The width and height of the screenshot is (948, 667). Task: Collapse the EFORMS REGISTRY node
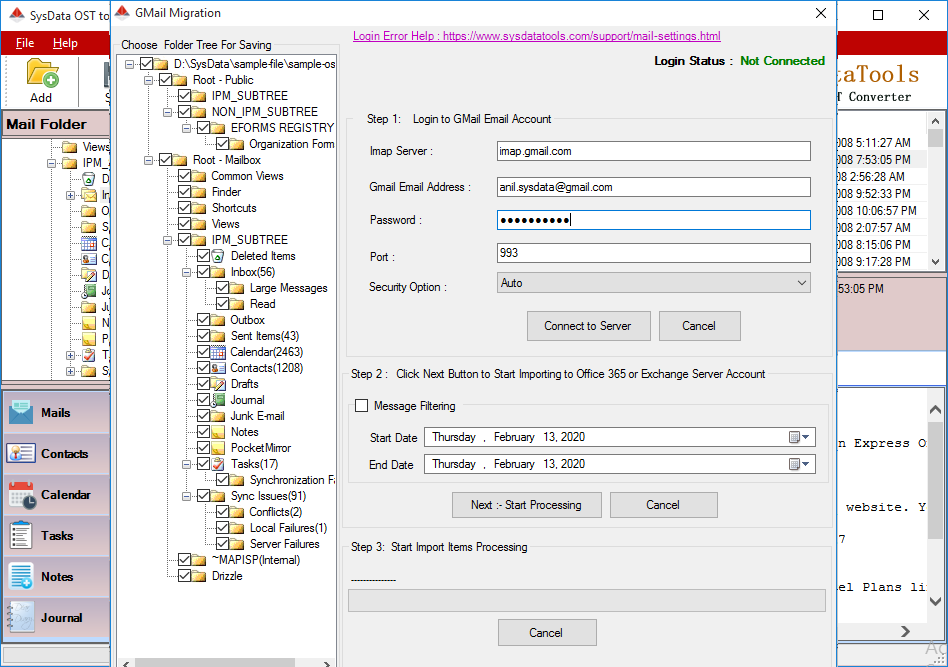click(x=186, y=128)
